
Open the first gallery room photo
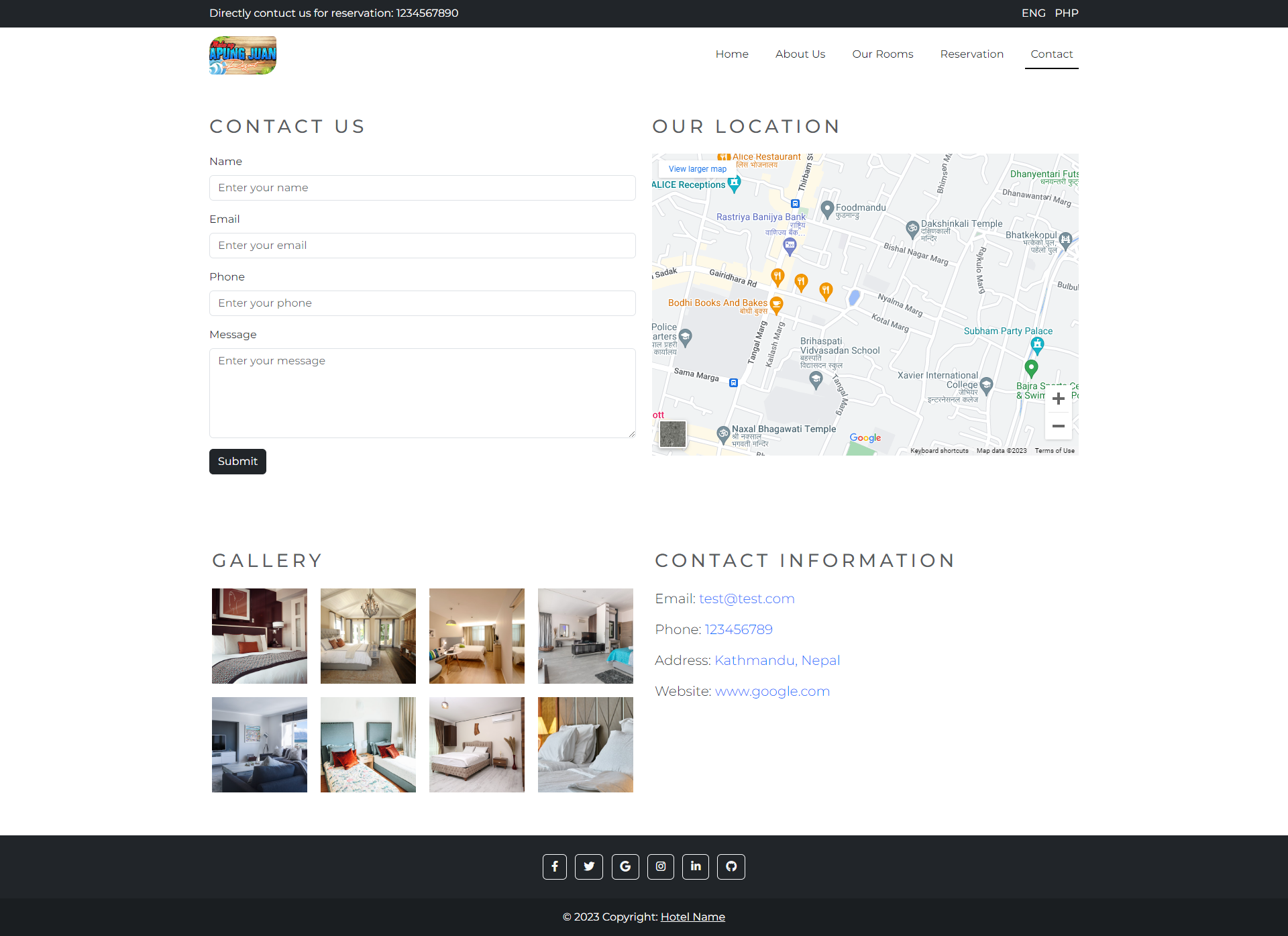tap(260, 636)
